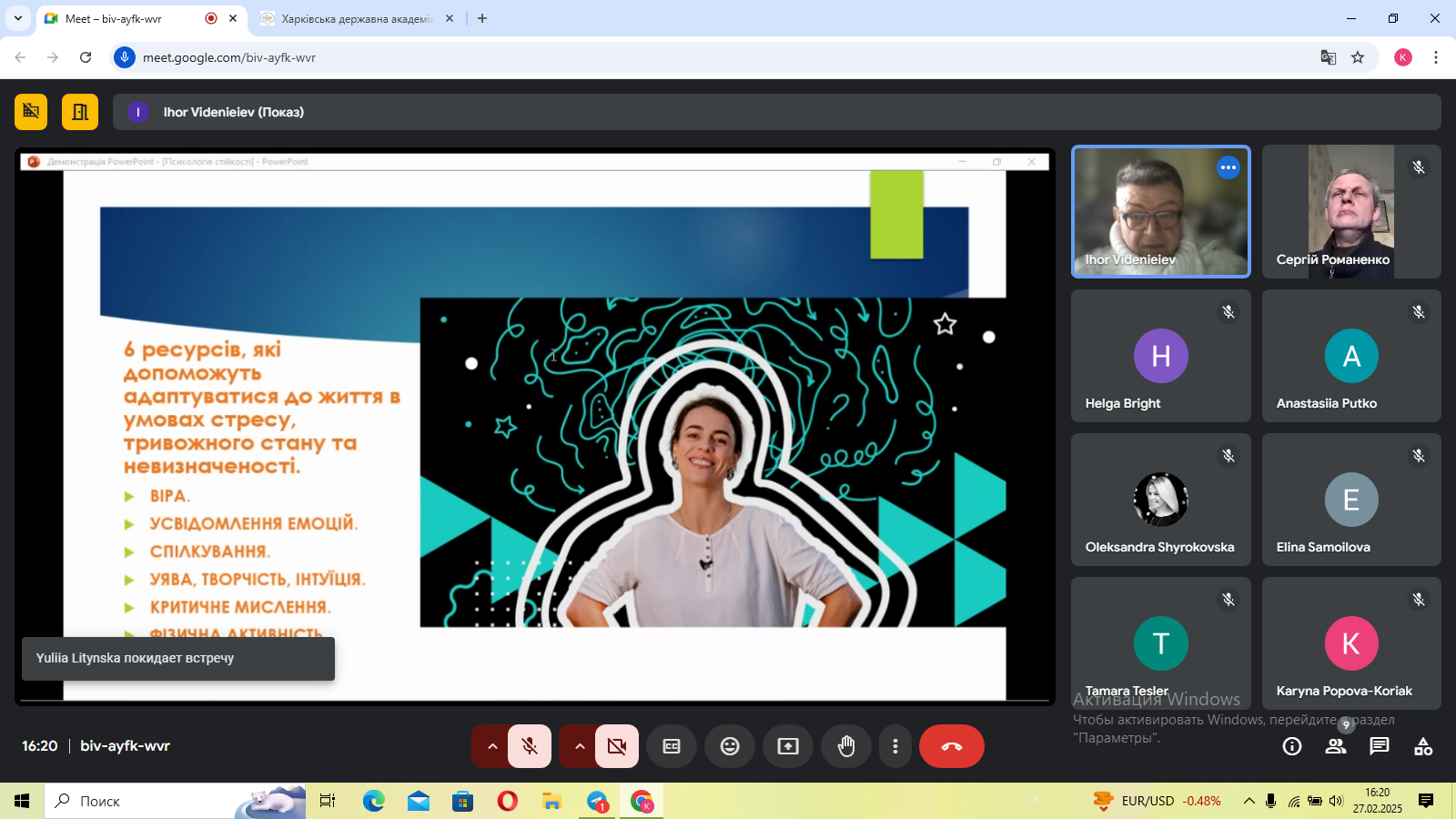Go back in browser history

pyautogui.click(x=20, y=57)
